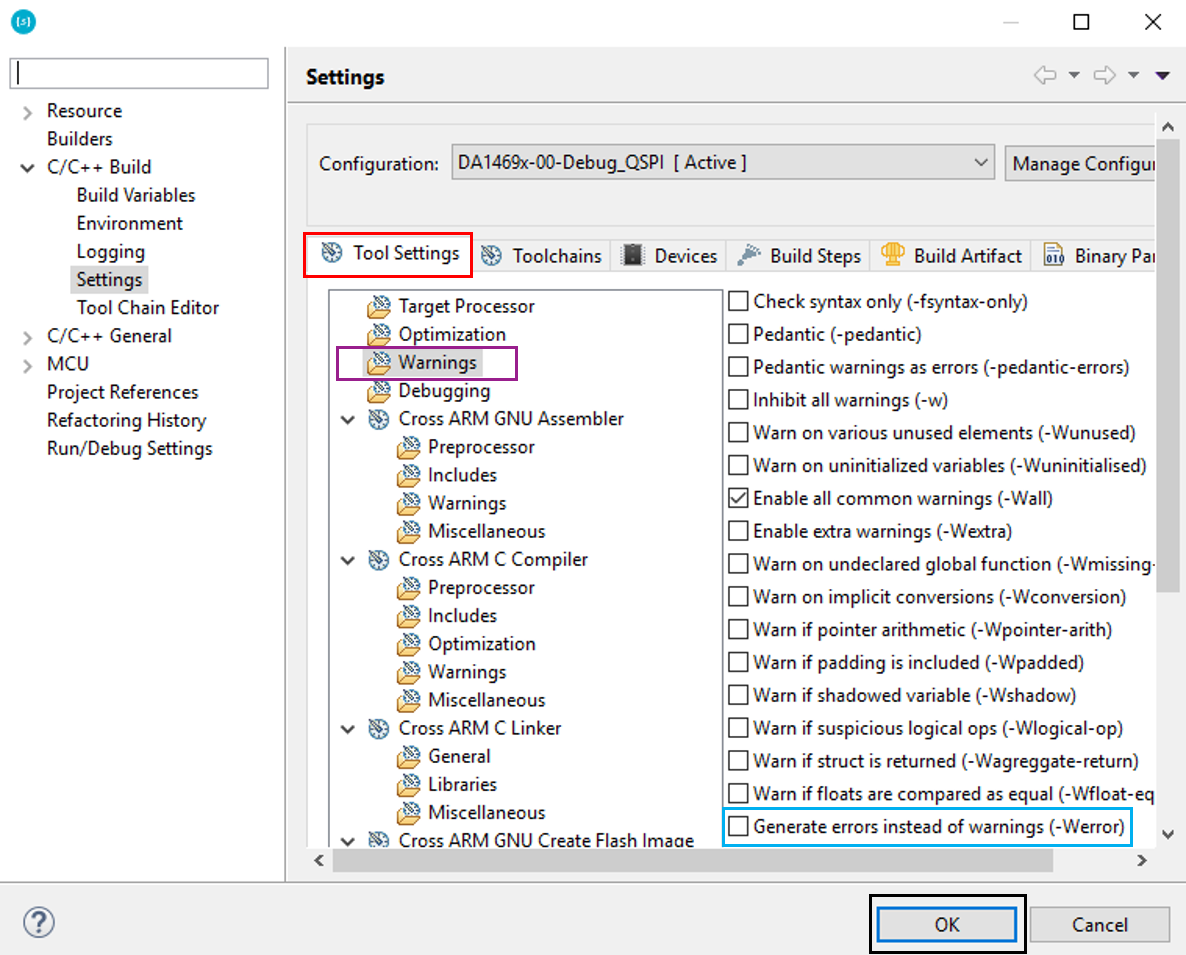Image resolution: width=1186 pixels, height=955 pixels.
Task: Toggle Warn on various unused elements (-Wunused)
Action: (738, 433)
